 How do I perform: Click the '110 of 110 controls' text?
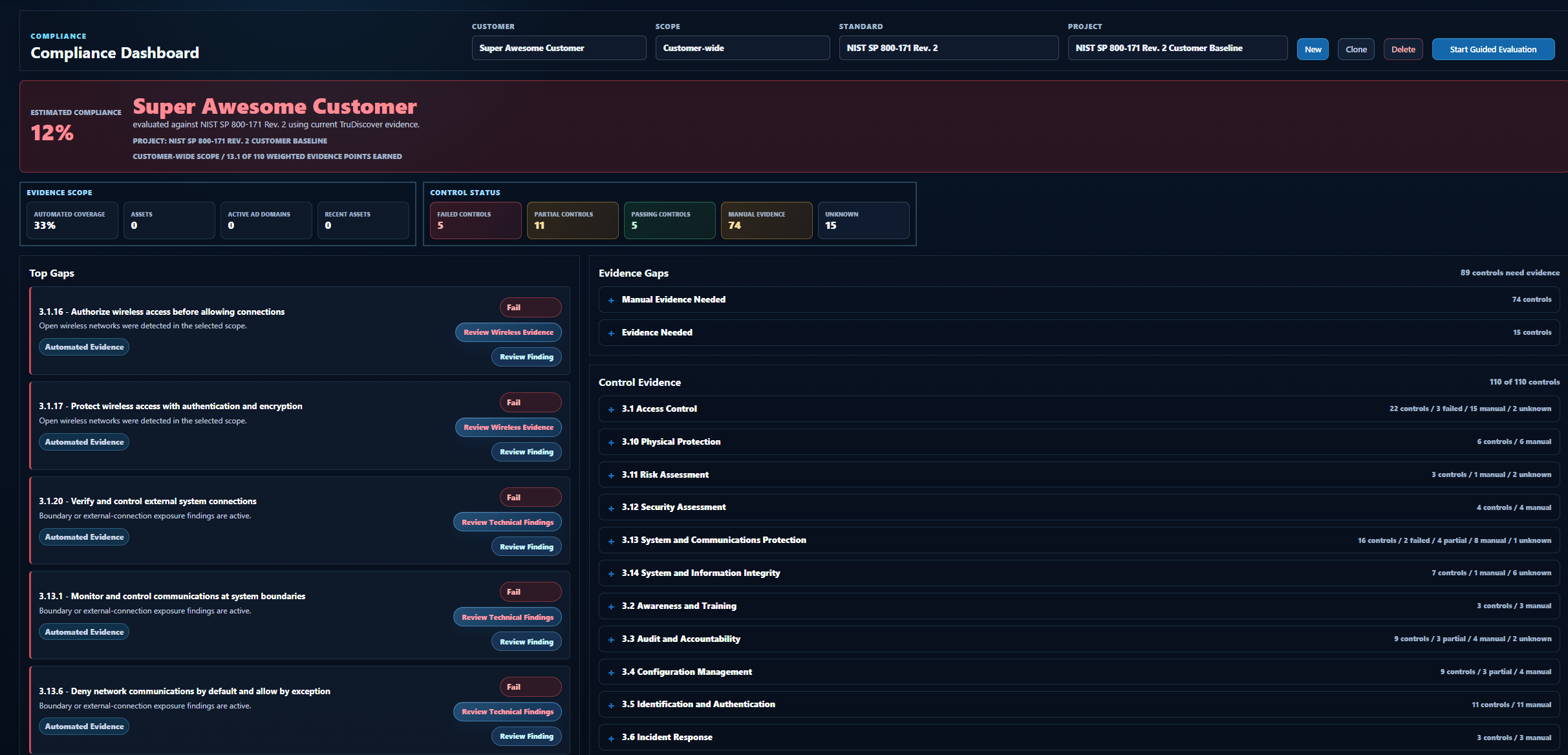click(x=1525, y=382)
